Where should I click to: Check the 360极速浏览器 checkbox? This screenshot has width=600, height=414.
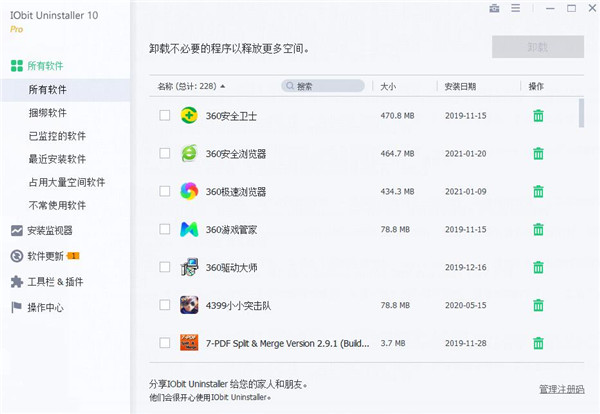pos(165,191)
